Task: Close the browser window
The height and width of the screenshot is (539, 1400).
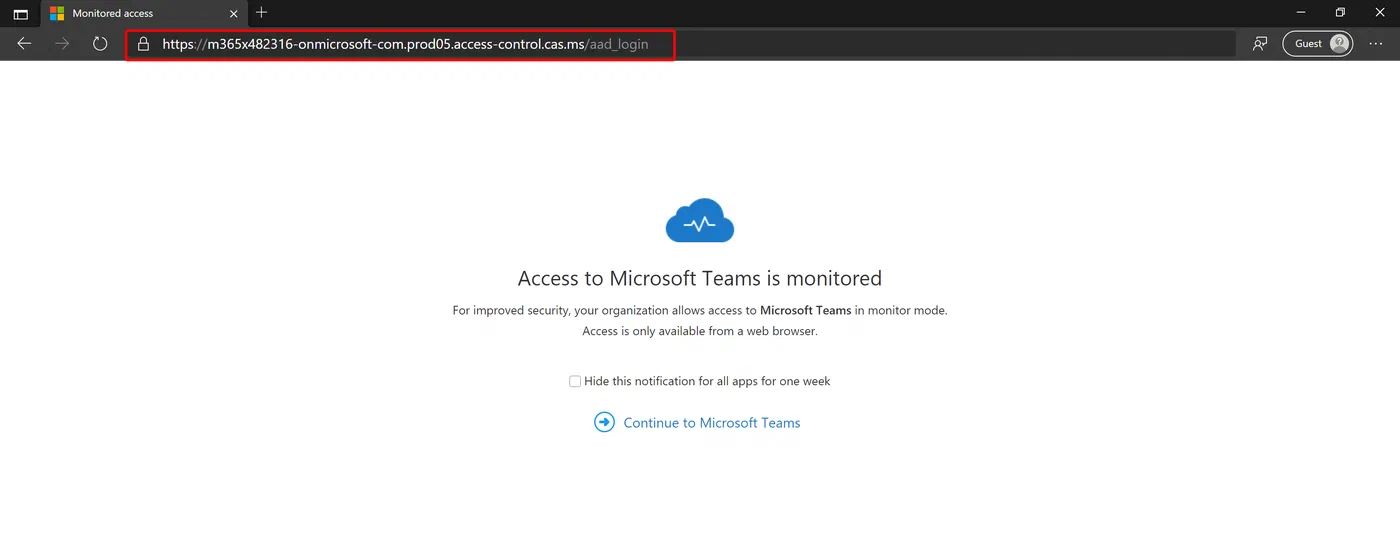Action: point(1380,13)
